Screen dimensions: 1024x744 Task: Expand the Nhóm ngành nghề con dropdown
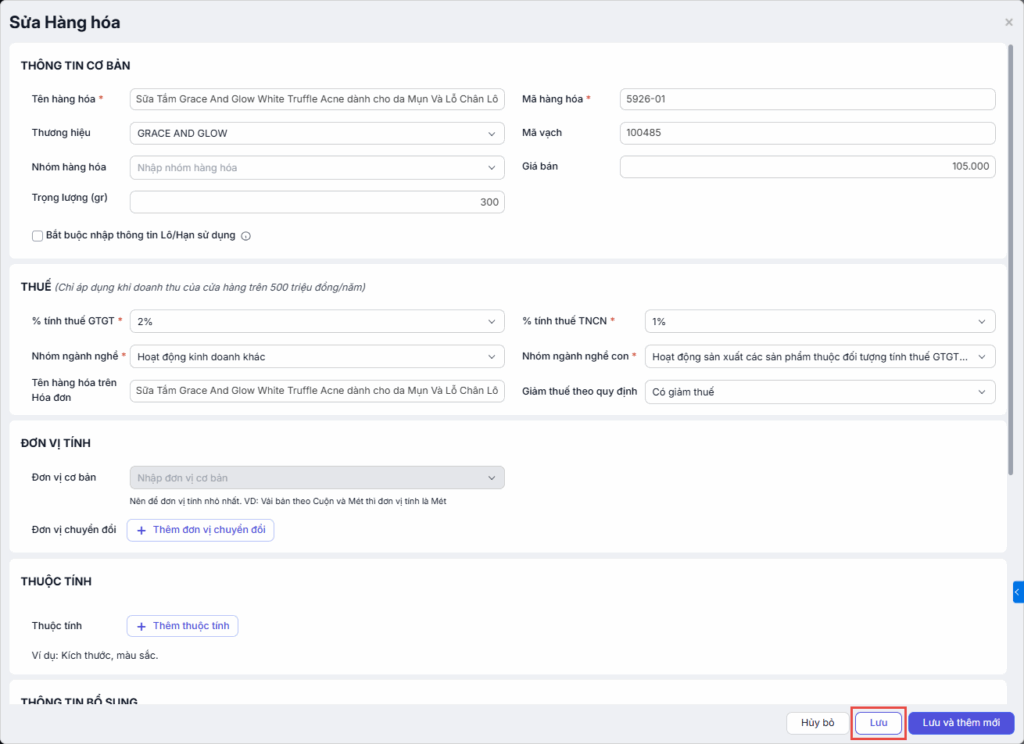(x=820, y=357)
